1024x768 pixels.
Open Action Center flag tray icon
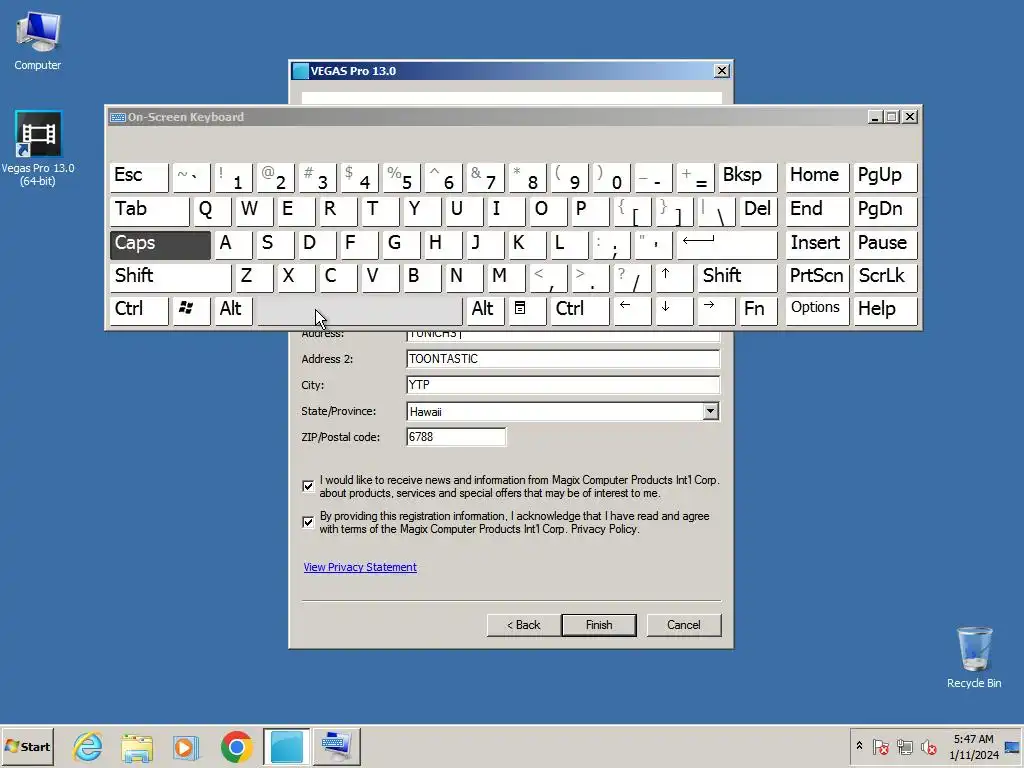[x=881, y=746]
